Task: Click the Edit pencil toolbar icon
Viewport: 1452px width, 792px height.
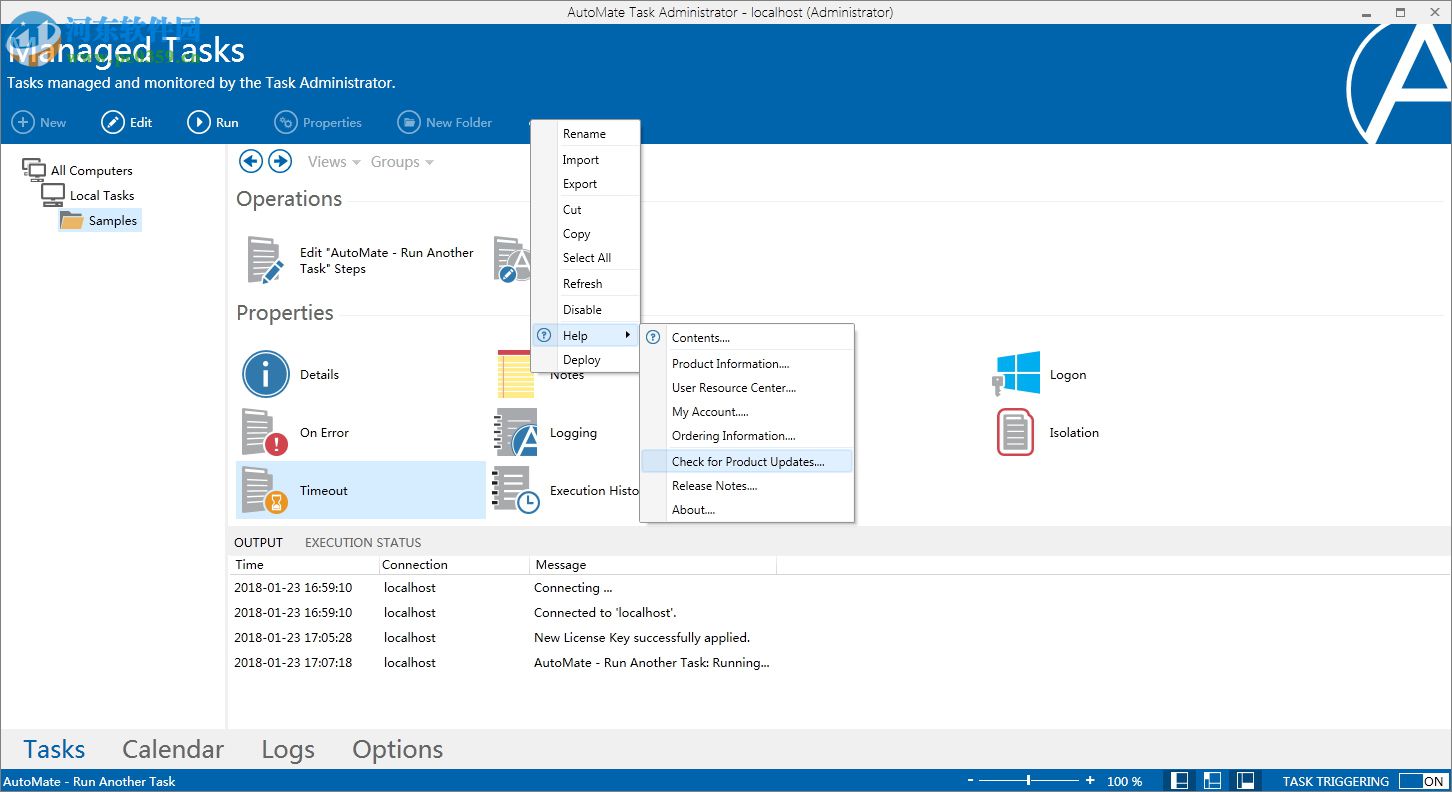Action: coord(113,122)
